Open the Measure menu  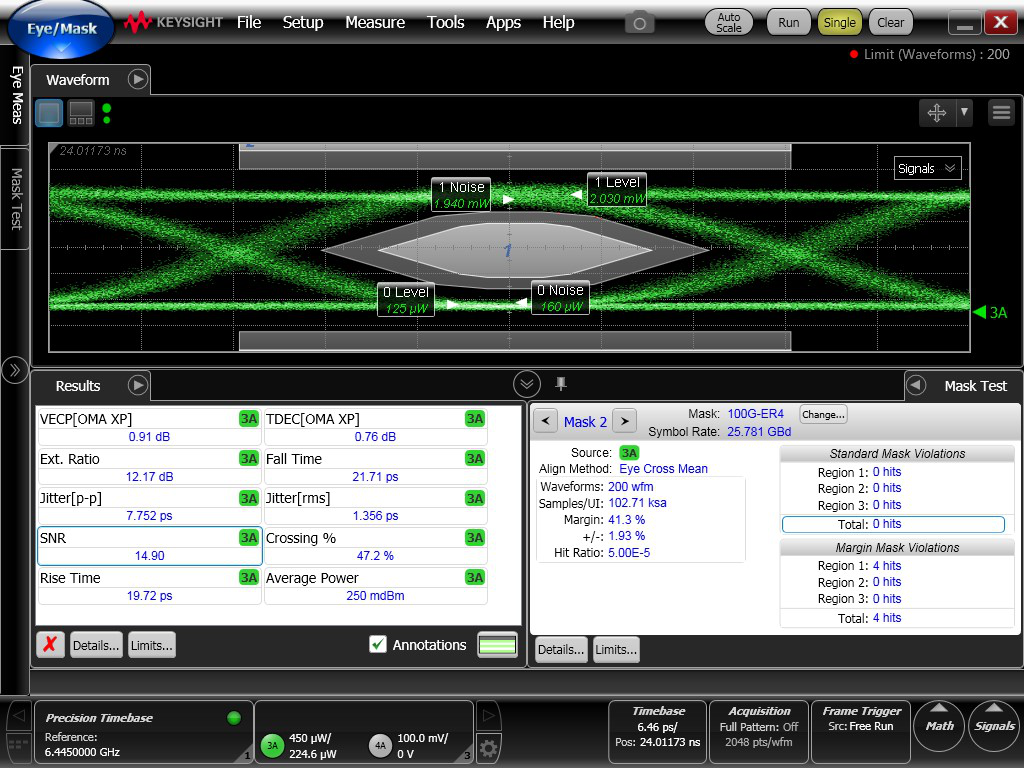[375, 22]
